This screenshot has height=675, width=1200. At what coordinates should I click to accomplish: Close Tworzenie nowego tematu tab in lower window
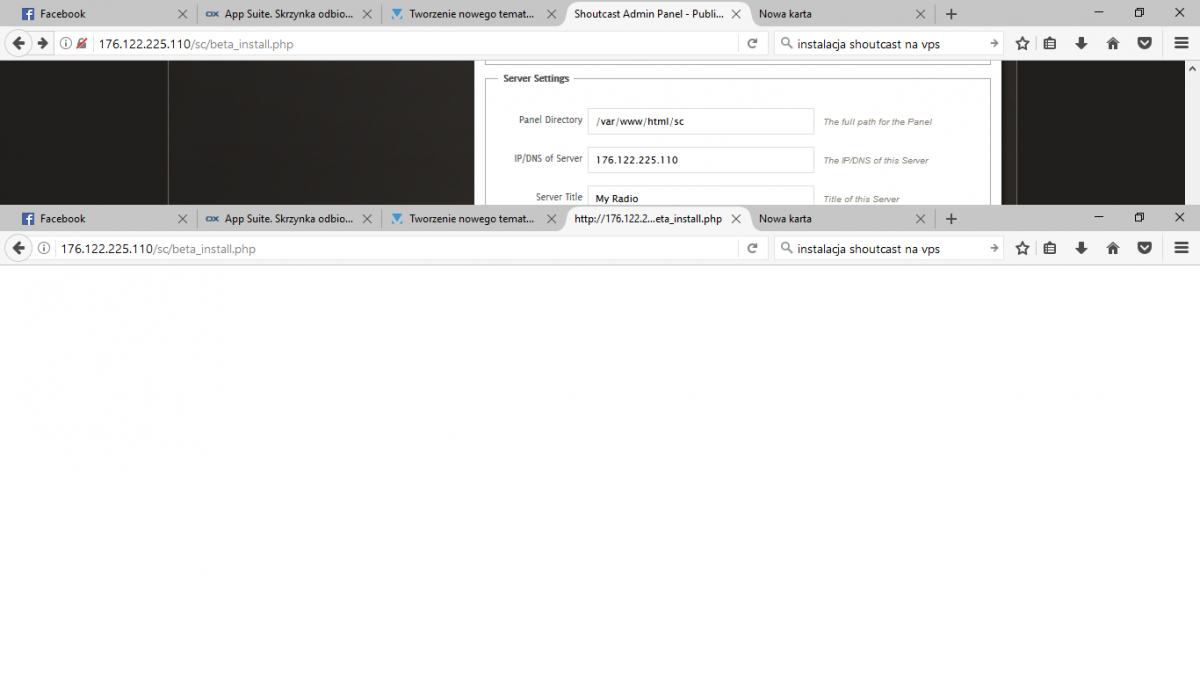[552, 218]
